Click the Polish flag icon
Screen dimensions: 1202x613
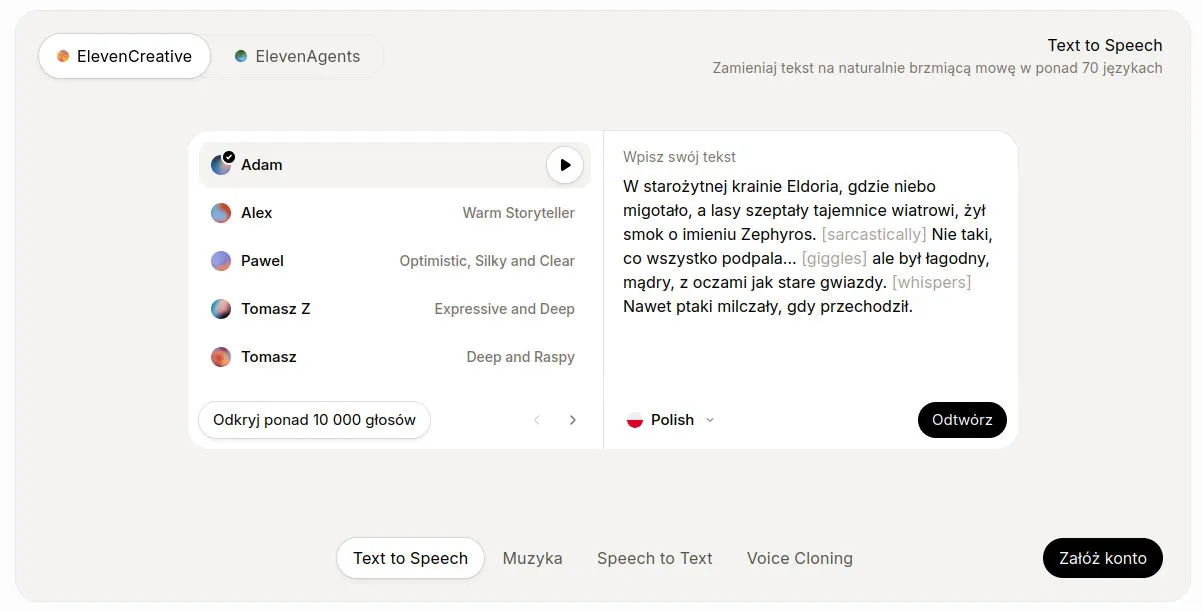point(635,420)
